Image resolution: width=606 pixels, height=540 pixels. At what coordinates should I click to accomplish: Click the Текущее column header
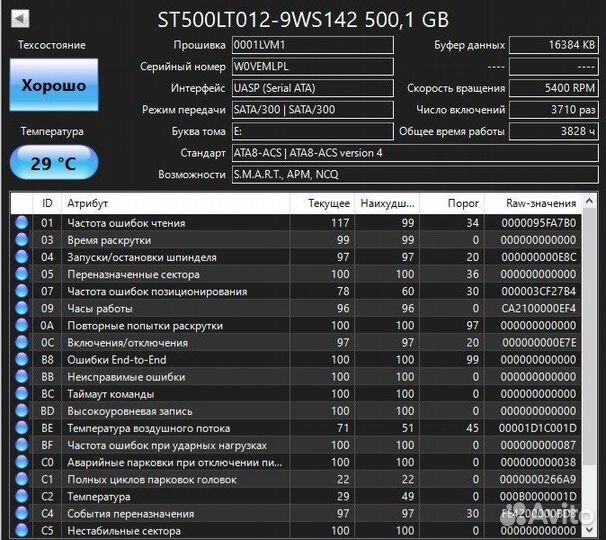click(322, 203)
